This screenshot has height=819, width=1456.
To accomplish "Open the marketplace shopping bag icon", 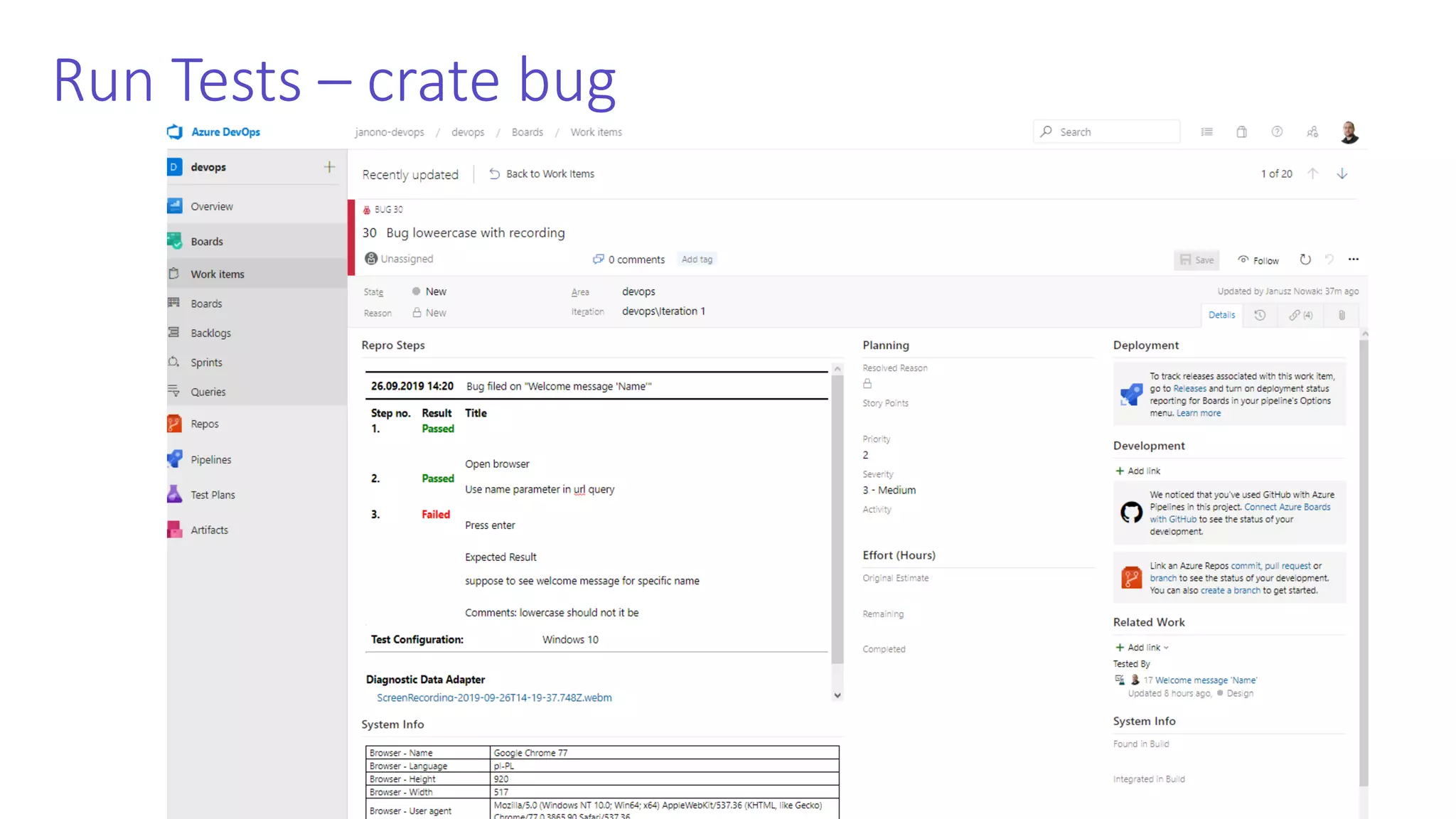I will pos(1241,132).
